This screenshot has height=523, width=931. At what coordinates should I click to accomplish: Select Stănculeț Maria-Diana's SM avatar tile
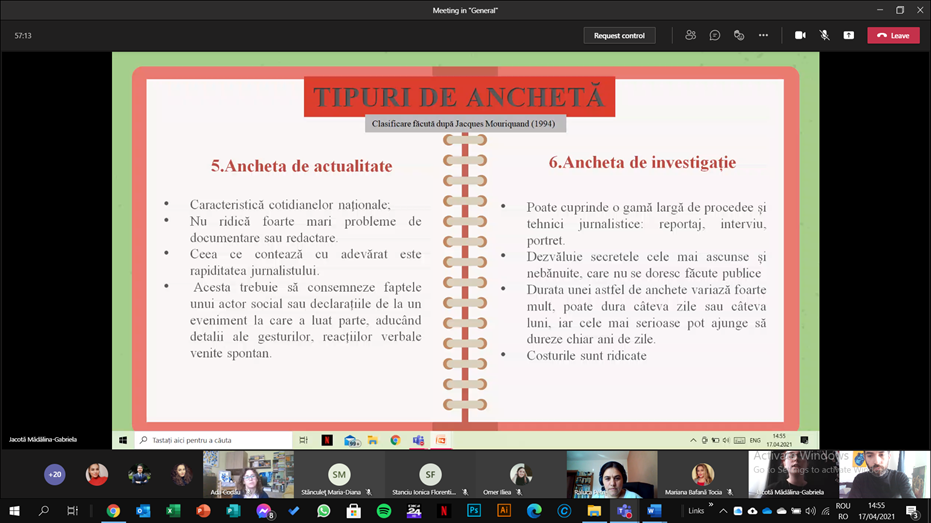click(340, 474)
